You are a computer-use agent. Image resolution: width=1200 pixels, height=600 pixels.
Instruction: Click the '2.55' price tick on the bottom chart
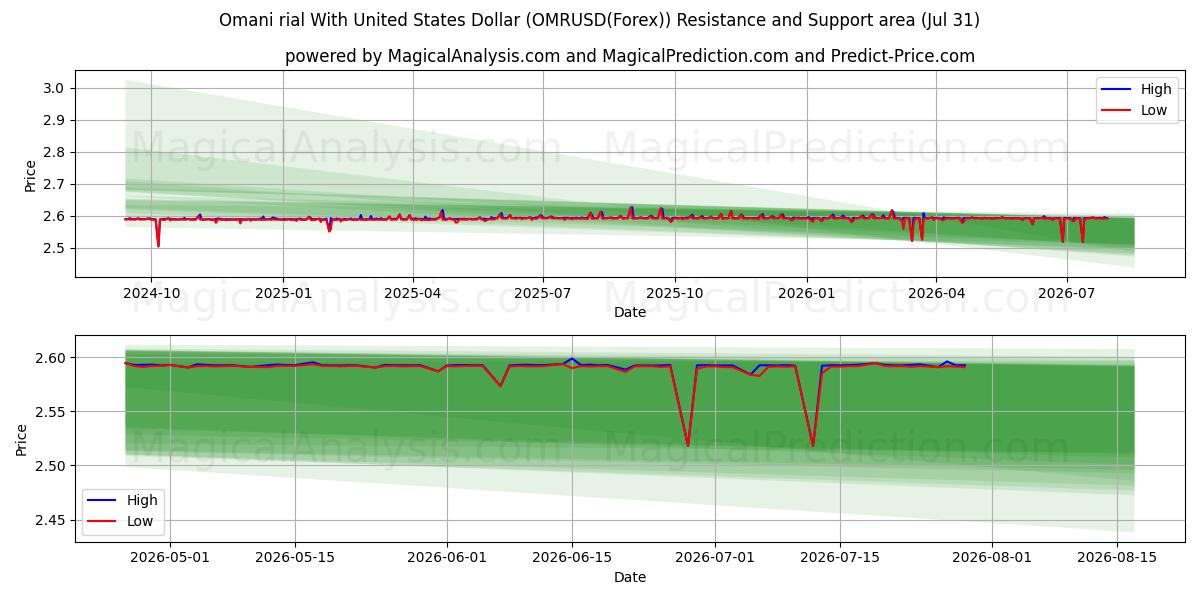(49, 412)
